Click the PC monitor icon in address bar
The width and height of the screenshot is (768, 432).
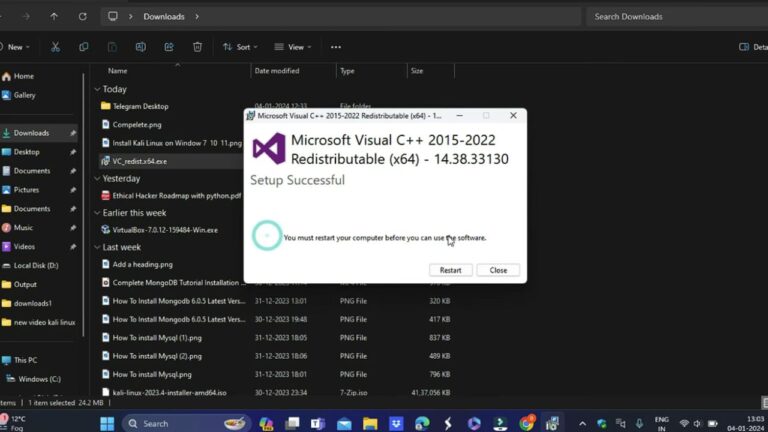(113, 17)
